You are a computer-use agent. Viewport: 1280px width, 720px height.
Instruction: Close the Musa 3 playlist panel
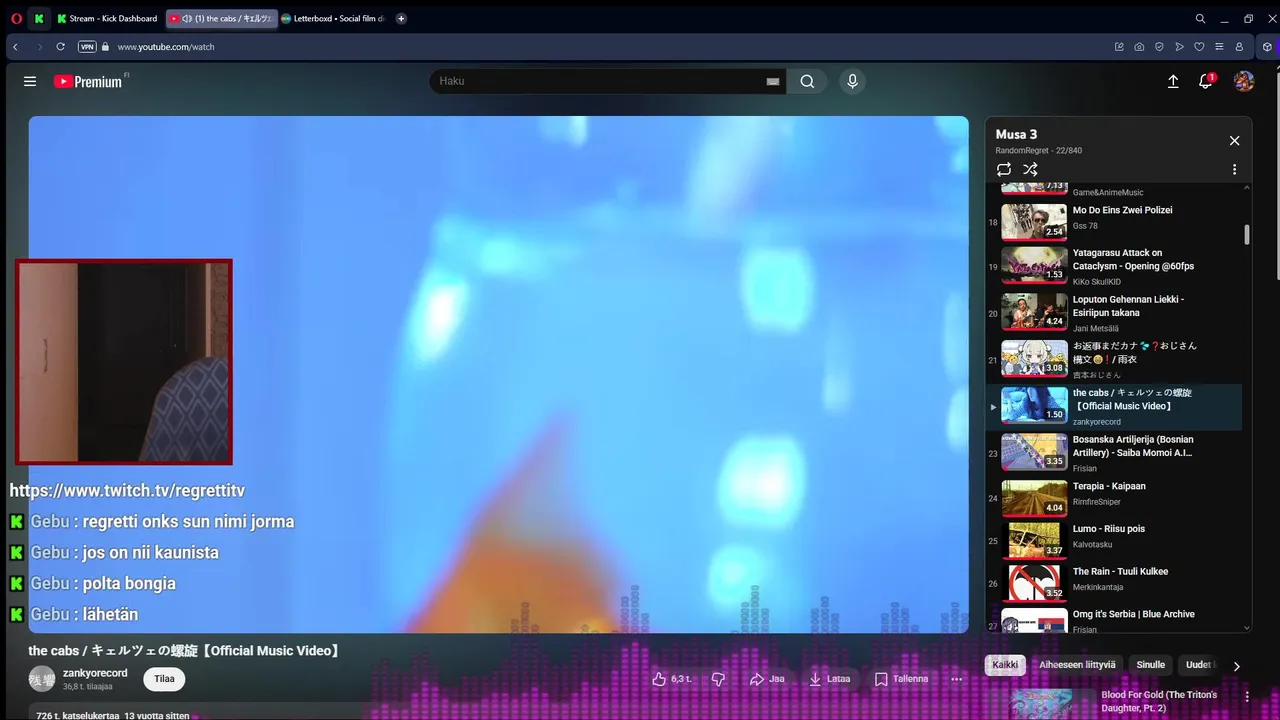1234,141
